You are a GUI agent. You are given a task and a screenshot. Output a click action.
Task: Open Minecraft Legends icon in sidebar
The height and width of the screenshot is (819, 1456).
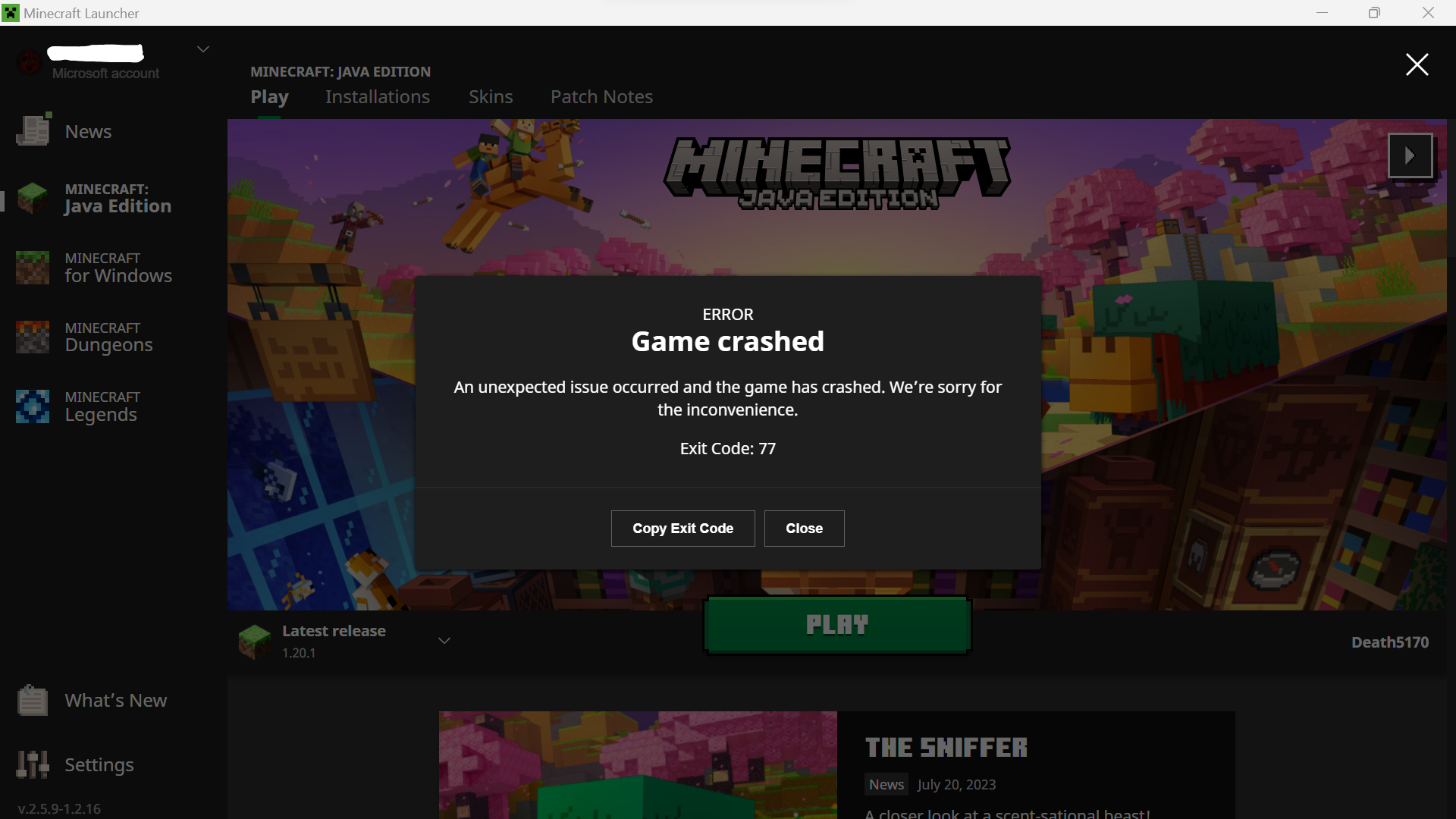point(33,406)
